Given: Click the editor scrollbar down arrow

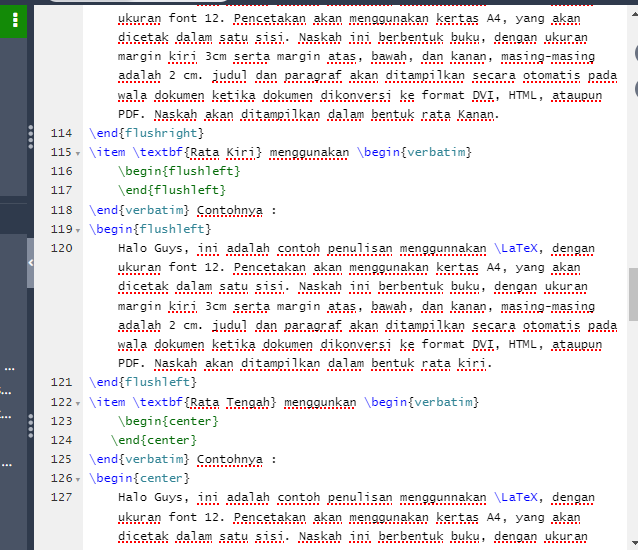Looking at the screenshot, I should coord(634,543).
